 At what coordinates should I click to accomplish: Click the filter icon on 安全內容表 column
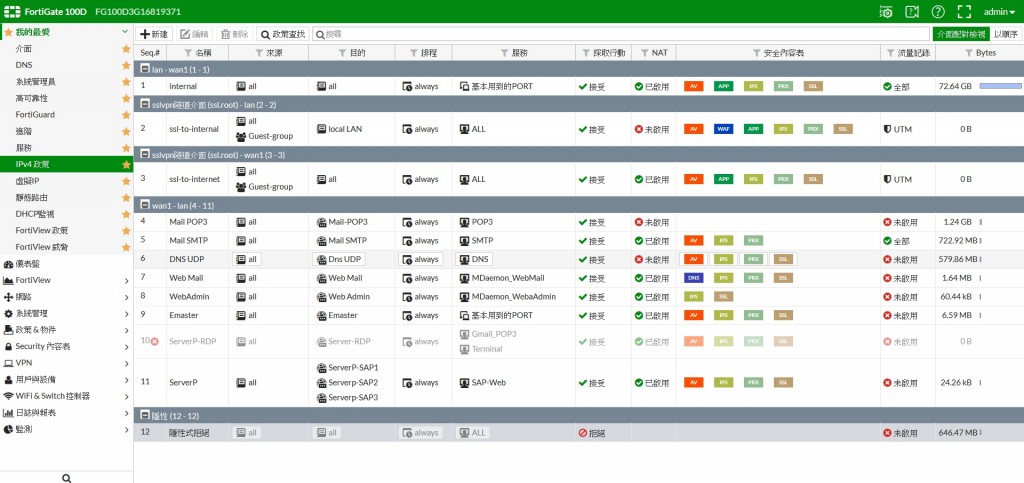pos(757,53)
